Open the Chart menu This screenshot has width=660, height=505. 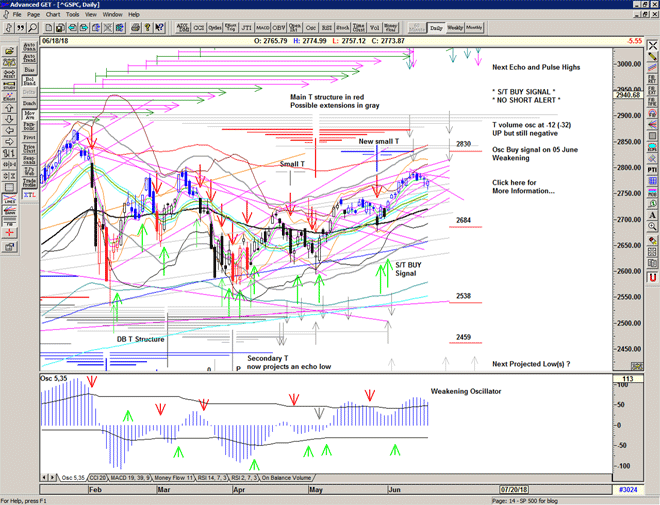[x=52, y=15]
